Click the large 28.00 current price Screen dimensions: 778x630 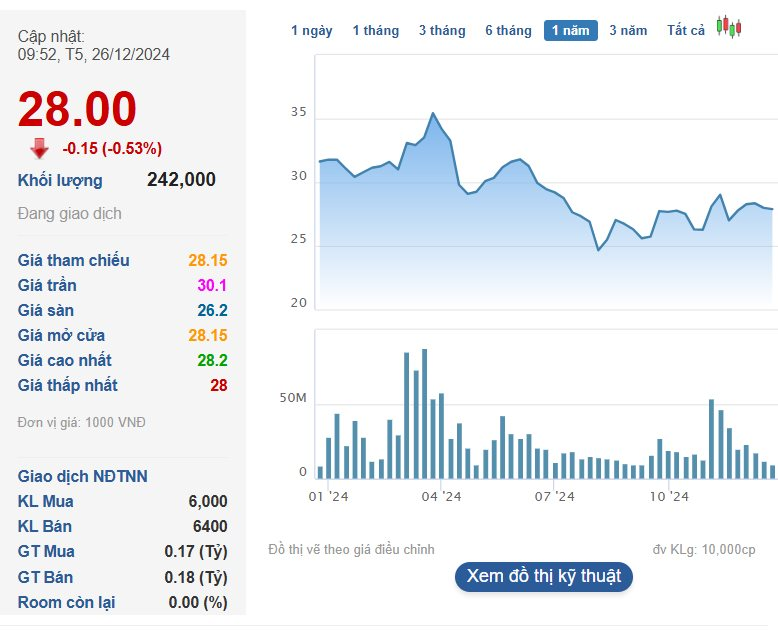point(77,109)
